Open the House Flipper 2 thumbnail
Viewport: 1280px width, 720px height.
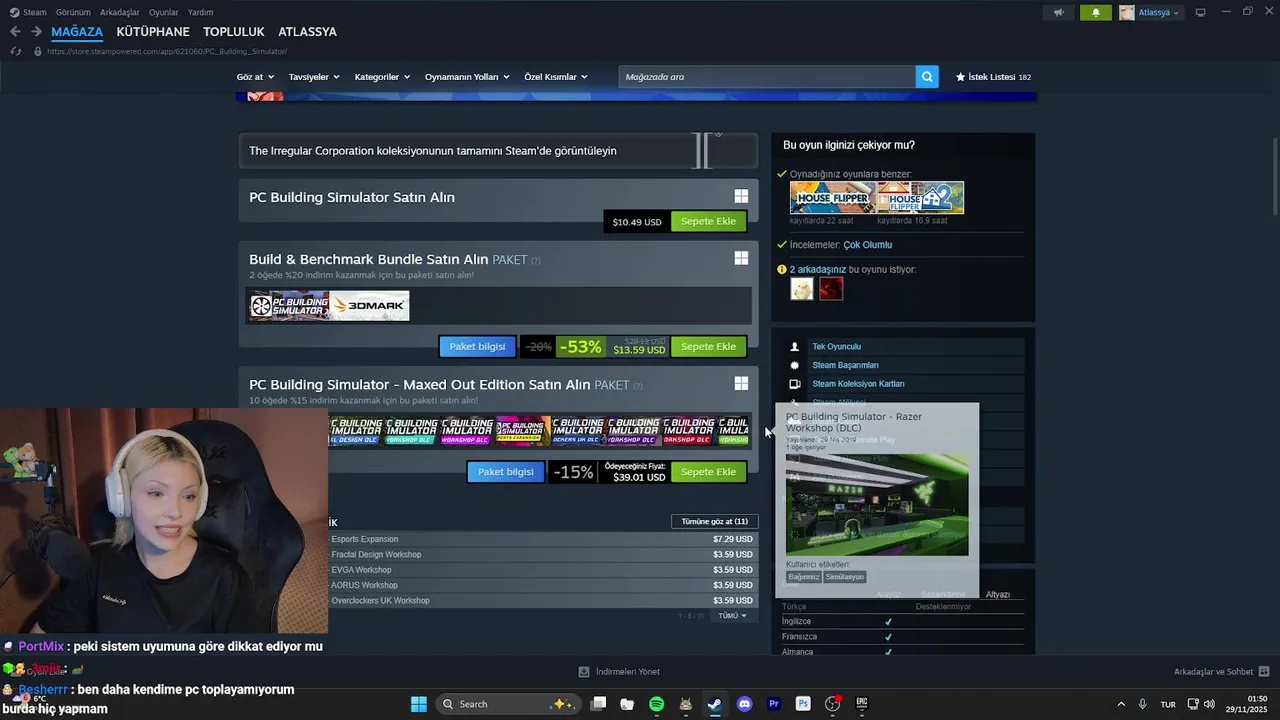point(921,197)
